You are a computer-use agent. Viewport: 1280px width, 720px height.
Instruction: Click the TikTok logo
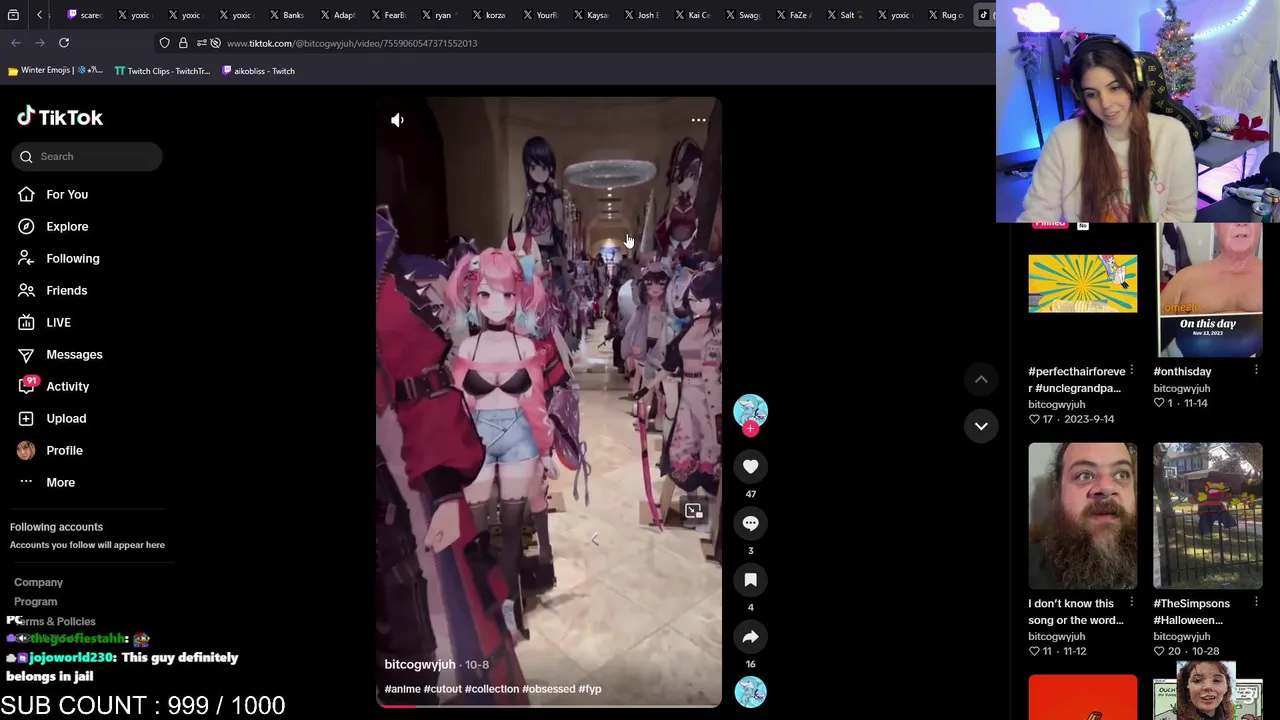(60, 117)
